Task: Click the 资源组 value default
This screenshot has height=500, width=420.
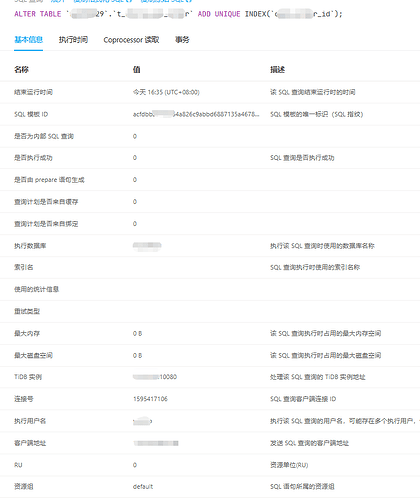Action: coord(143,486)
